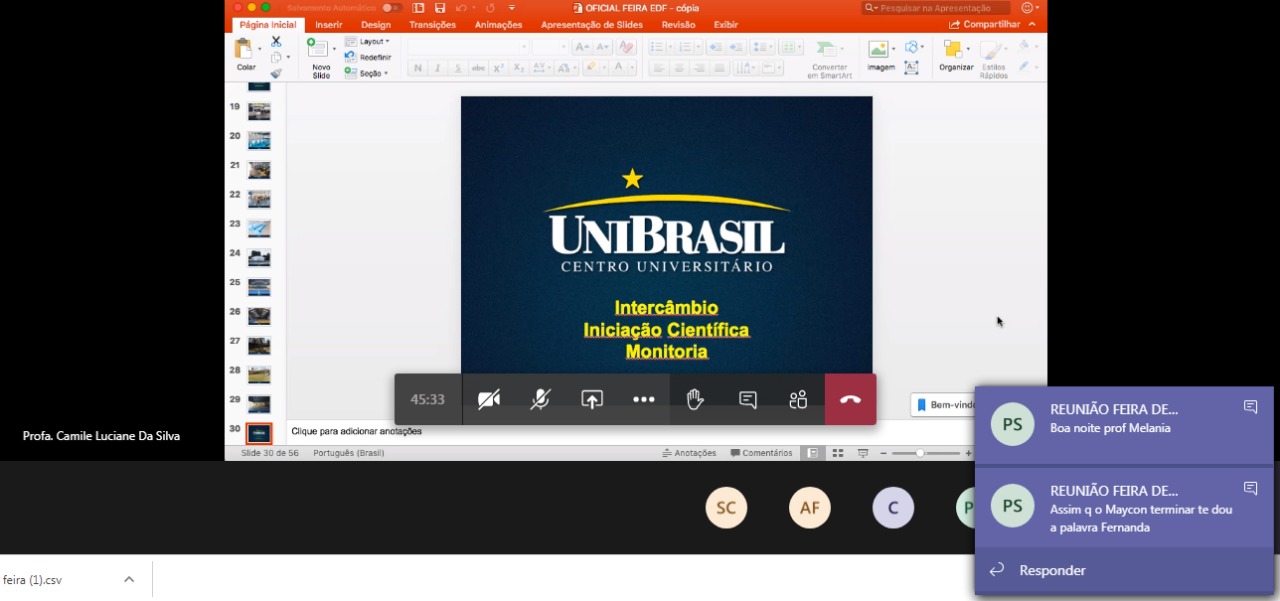Image resolution: width=1280 pixels, height=601 pixels.
Task: Click the smiley feedback icon
Action: point(1028,8)
